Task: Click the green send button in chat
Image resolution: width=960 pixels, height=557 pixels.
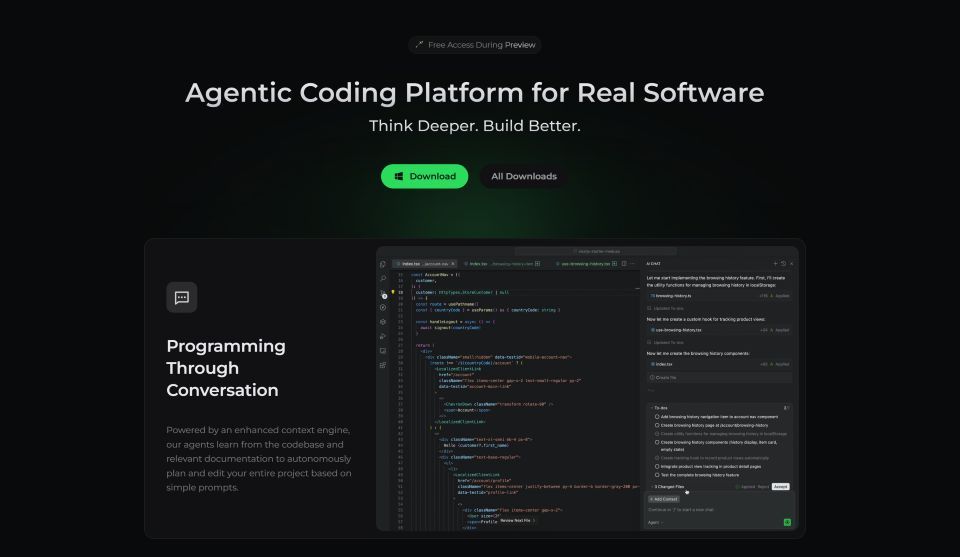Action: coord(787,522)
